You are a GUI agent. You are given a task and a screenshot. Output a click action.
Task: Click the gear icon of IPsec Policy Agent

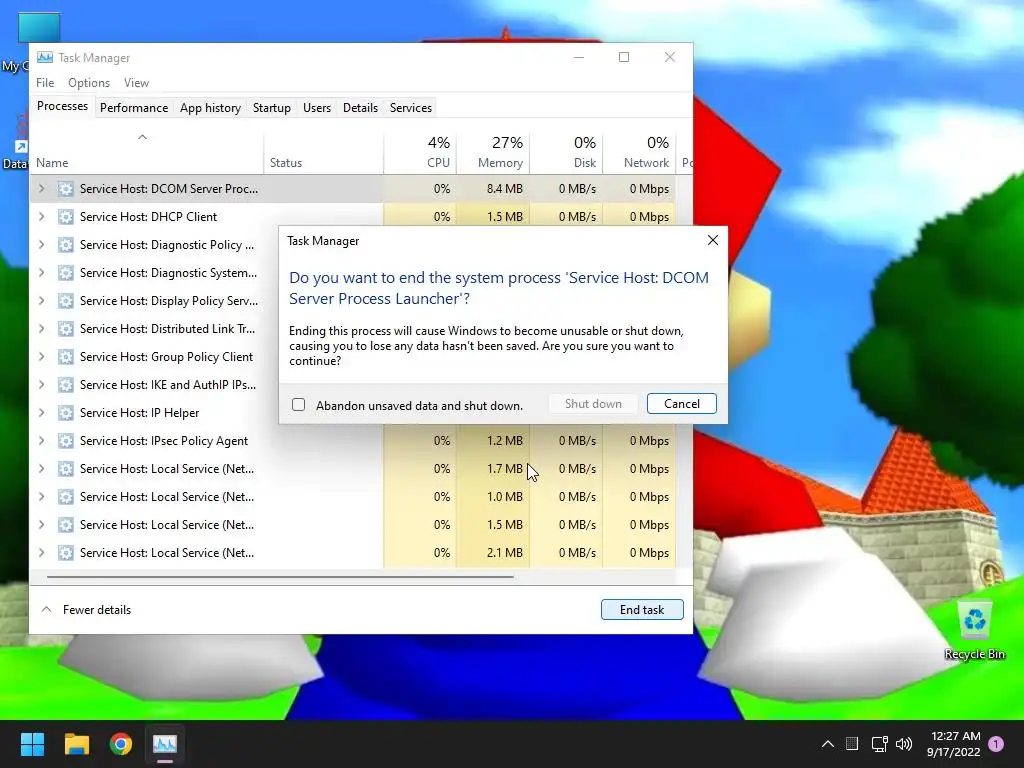pyautogui.click(x=65, y=441)
